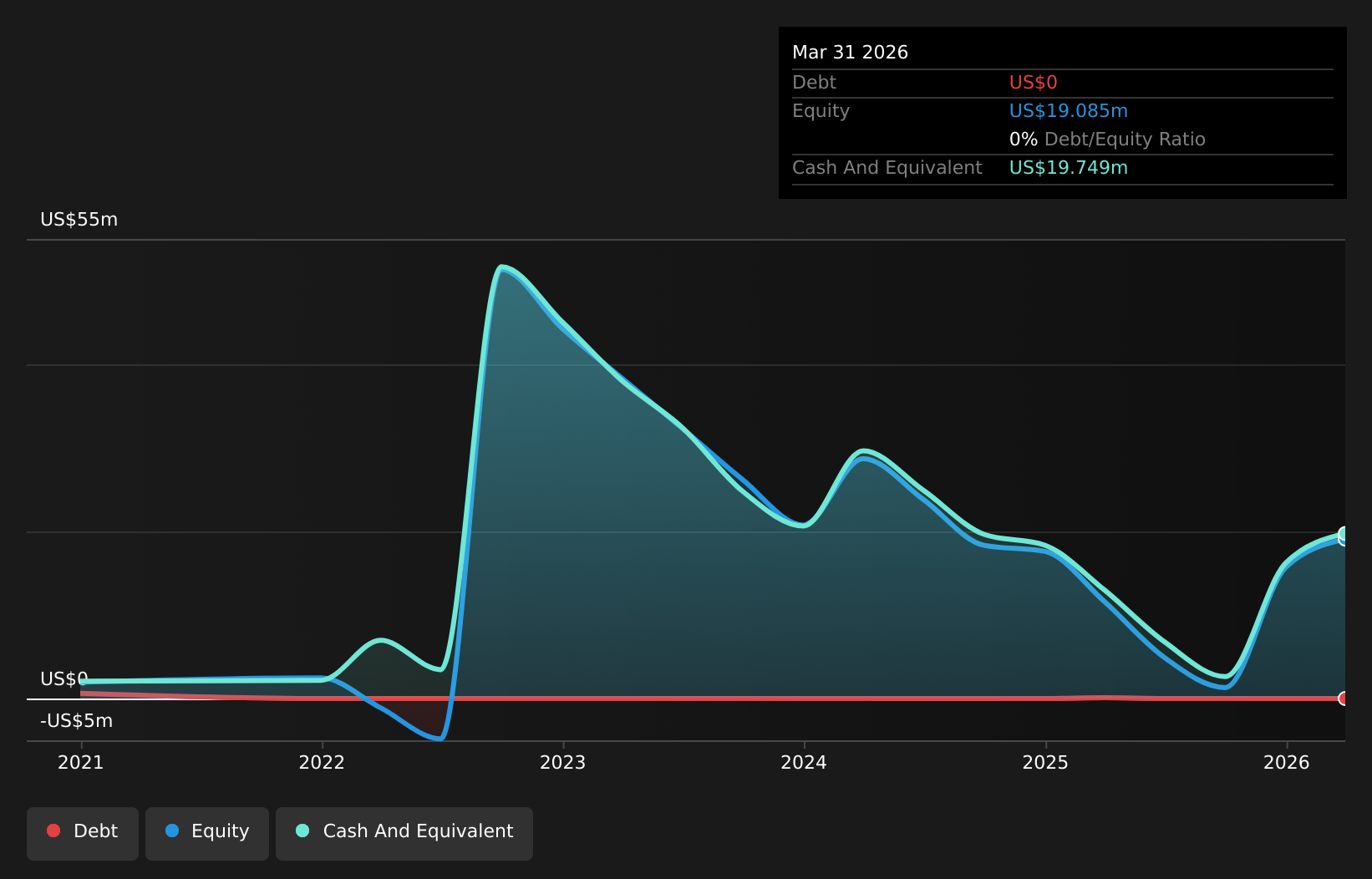This screenshot has height=879, width=1372.
Task: Click the US$0 y-axis label
Action: pyautogui.click(x=64, y=678)
